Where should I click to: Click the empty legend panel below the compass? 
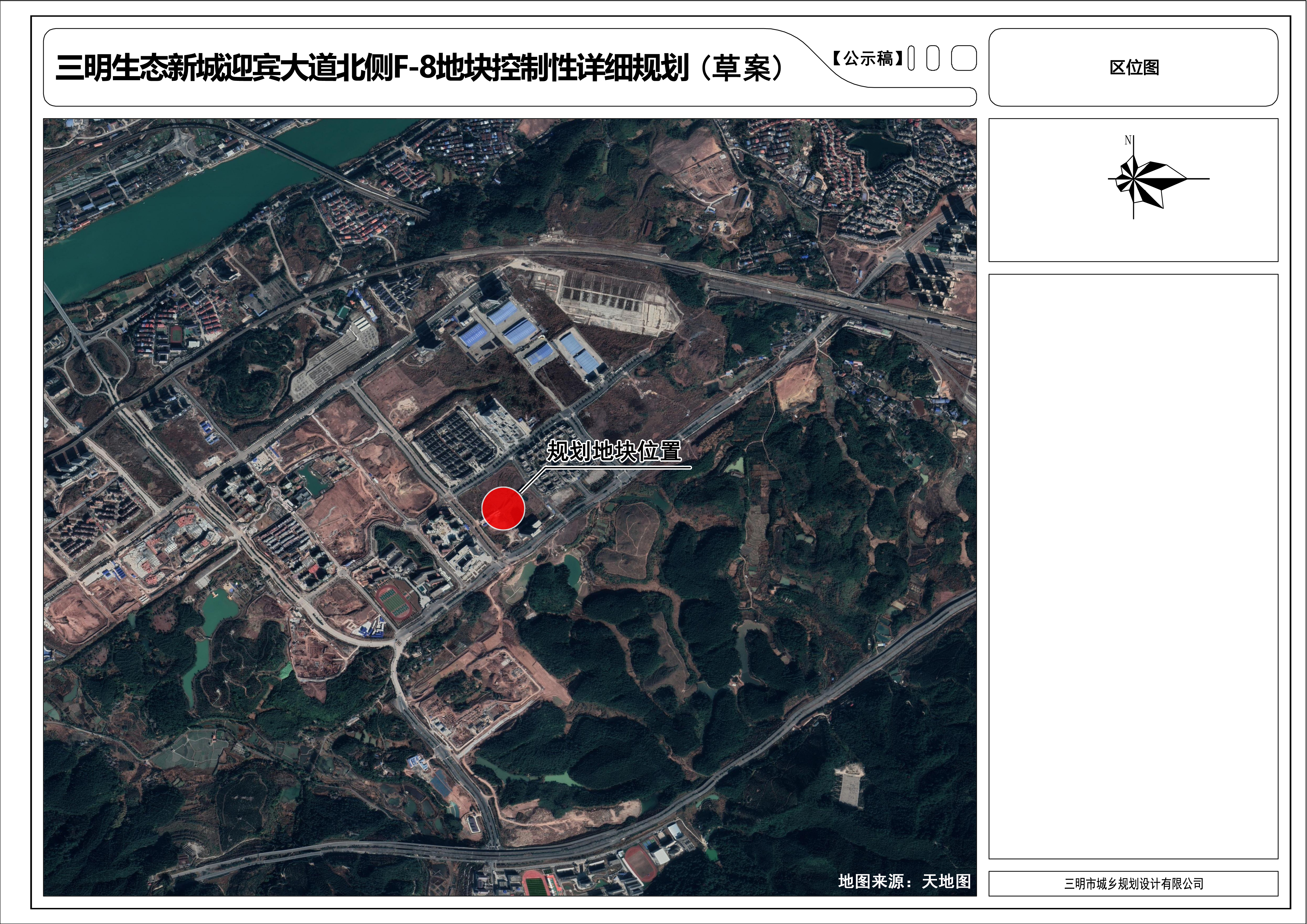tap(1133, 567)
